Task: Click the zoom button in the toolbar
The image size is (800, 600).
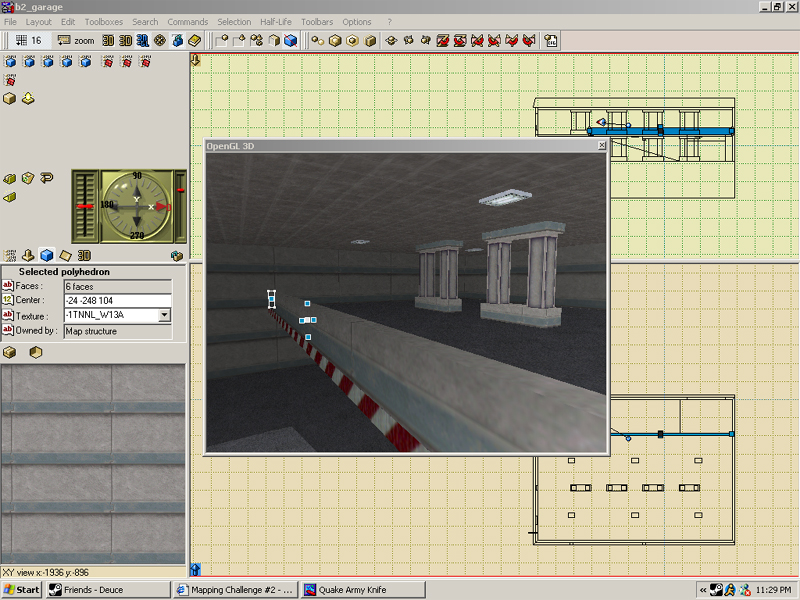Action: 76,40
